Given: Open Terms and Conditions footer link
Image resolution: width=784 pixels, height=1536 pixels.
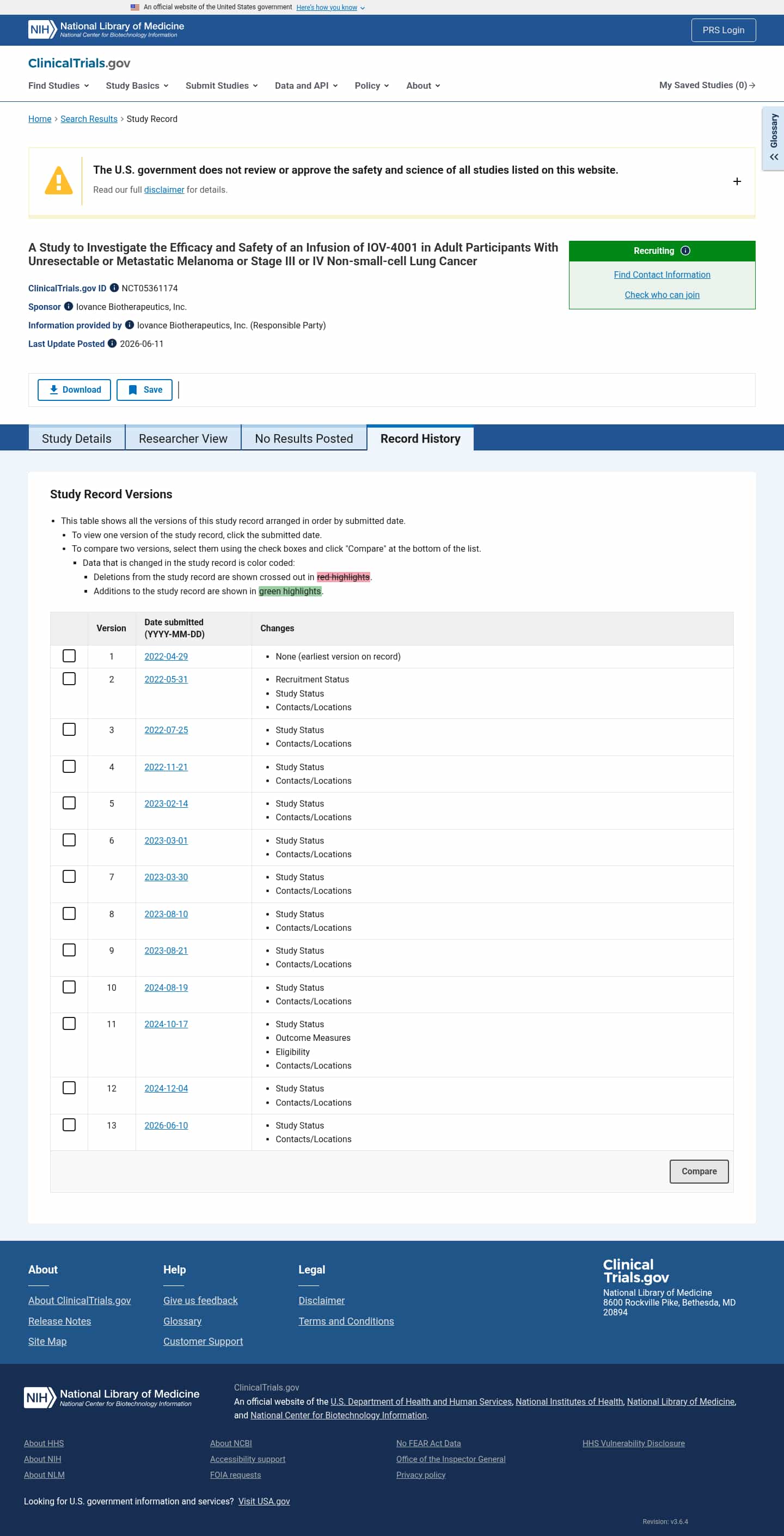Looking at the screenshot, I should point(346,1321).
